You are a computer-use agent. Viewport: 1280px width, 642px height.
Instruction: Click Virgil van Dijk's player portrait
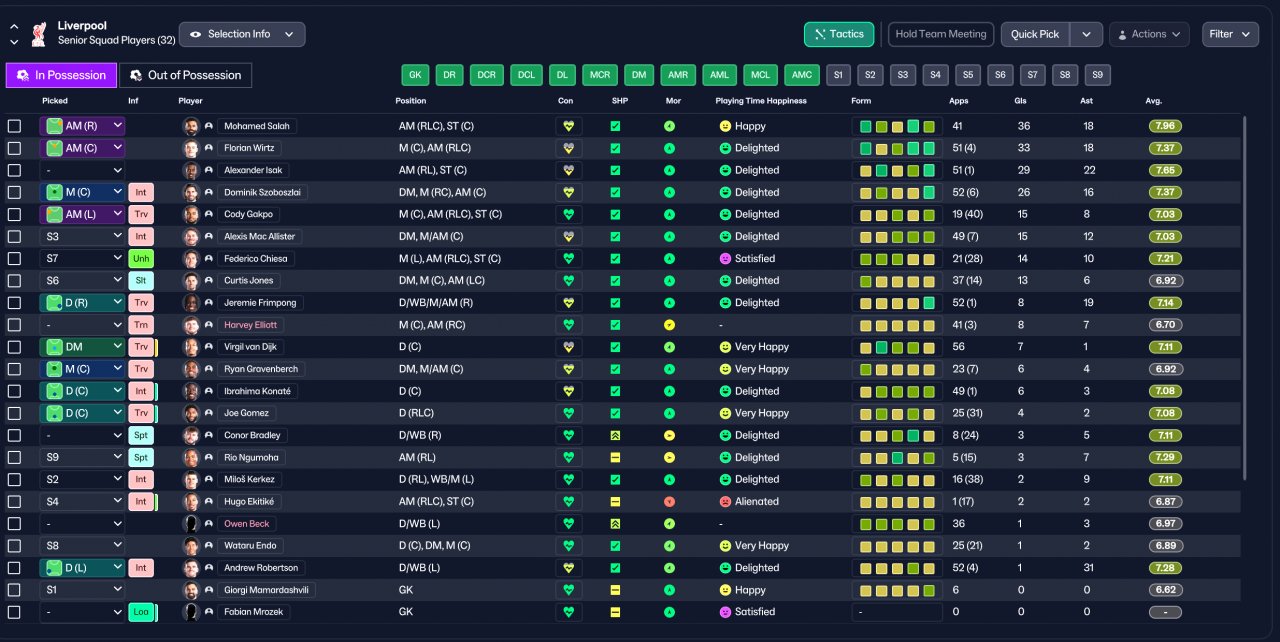click(x=191, y=347)
